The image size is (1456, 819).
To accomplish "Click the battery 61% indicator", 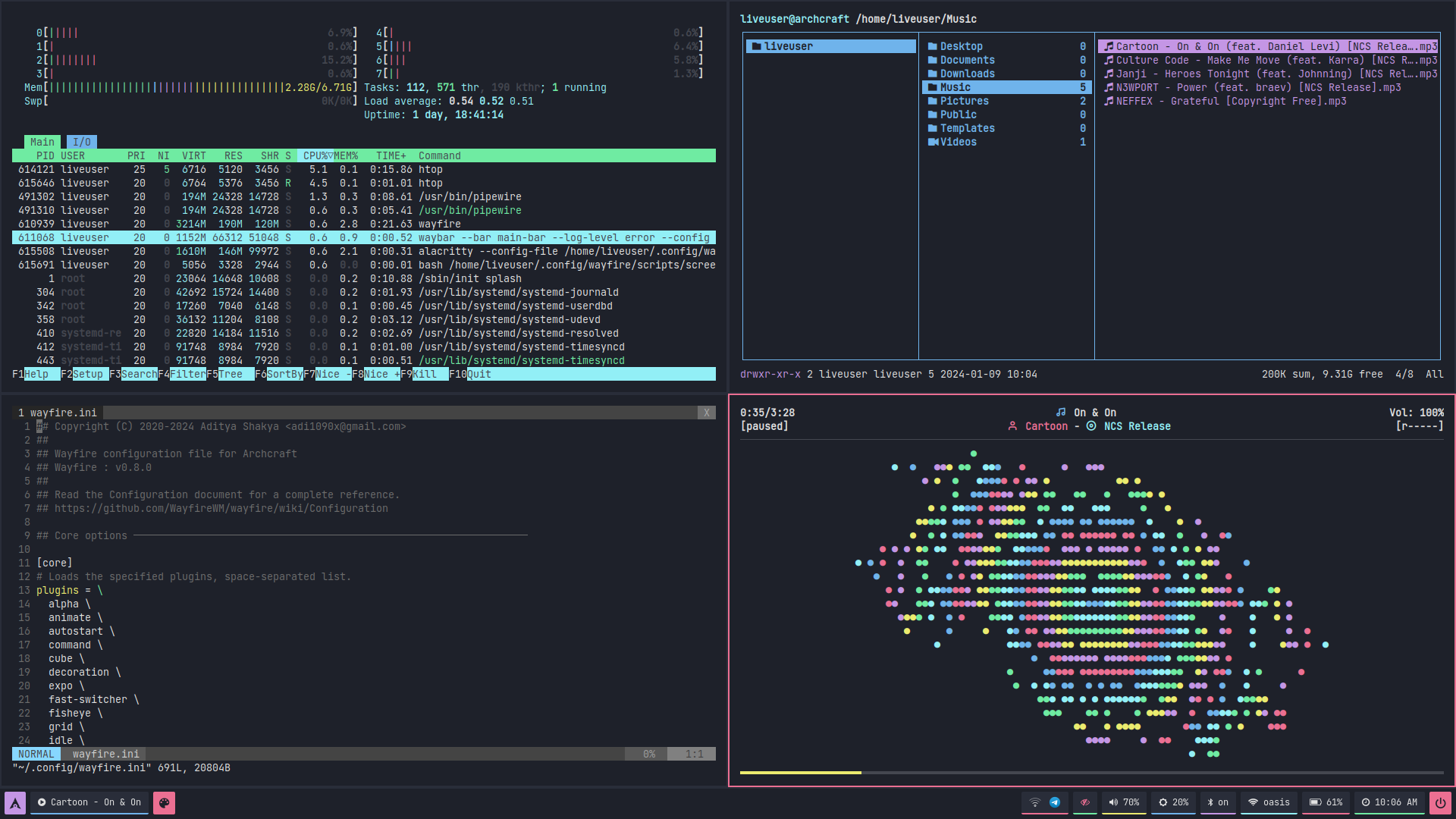I will coord(1326,802).
